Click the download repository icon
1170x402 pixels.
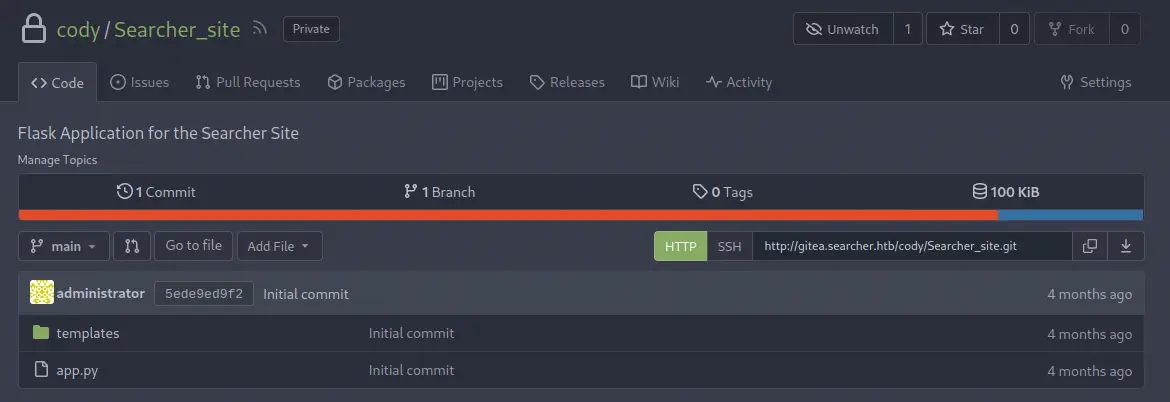(x=1126, y=246)
